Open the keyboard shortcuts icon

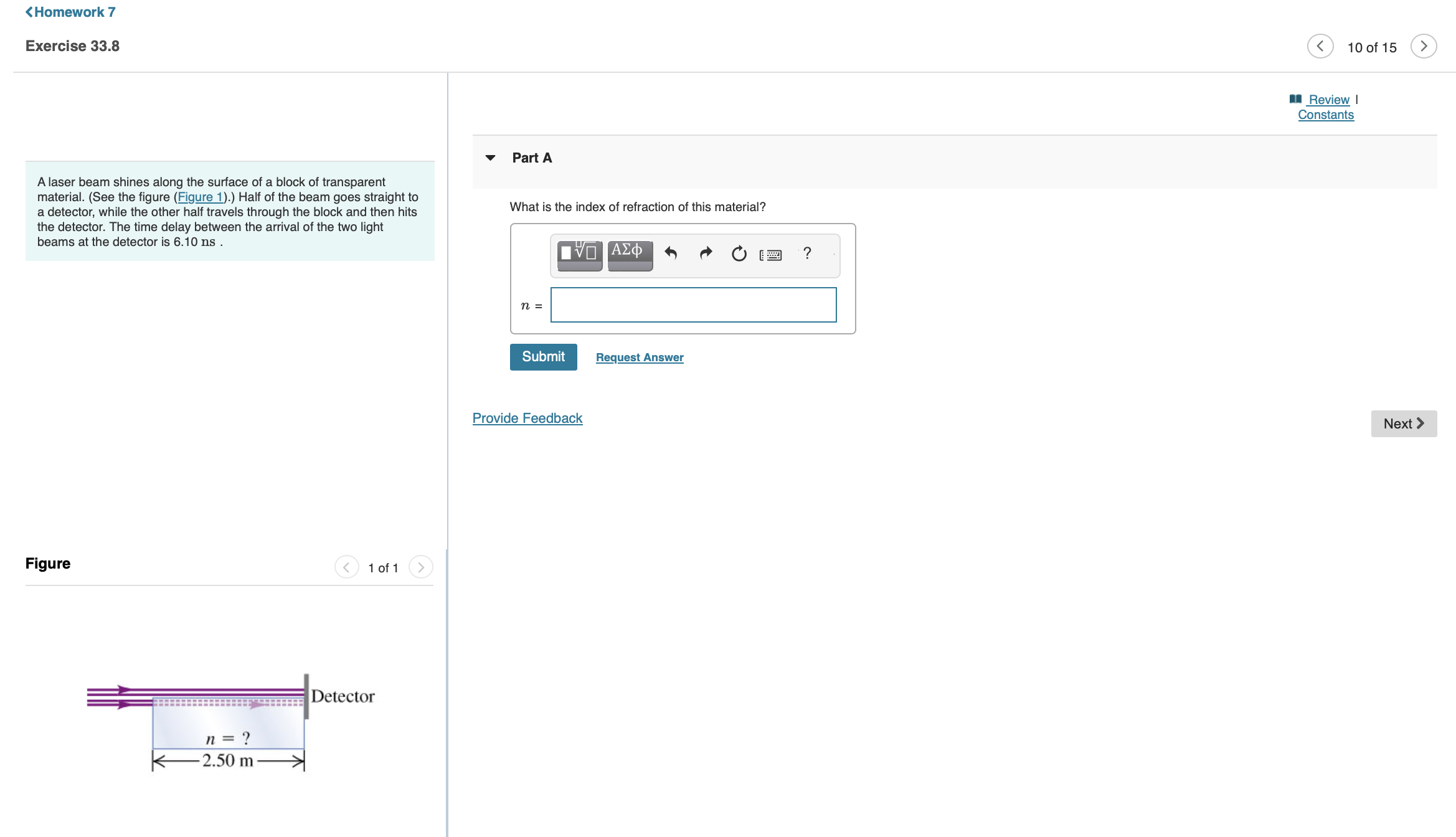tap(771, 255)
